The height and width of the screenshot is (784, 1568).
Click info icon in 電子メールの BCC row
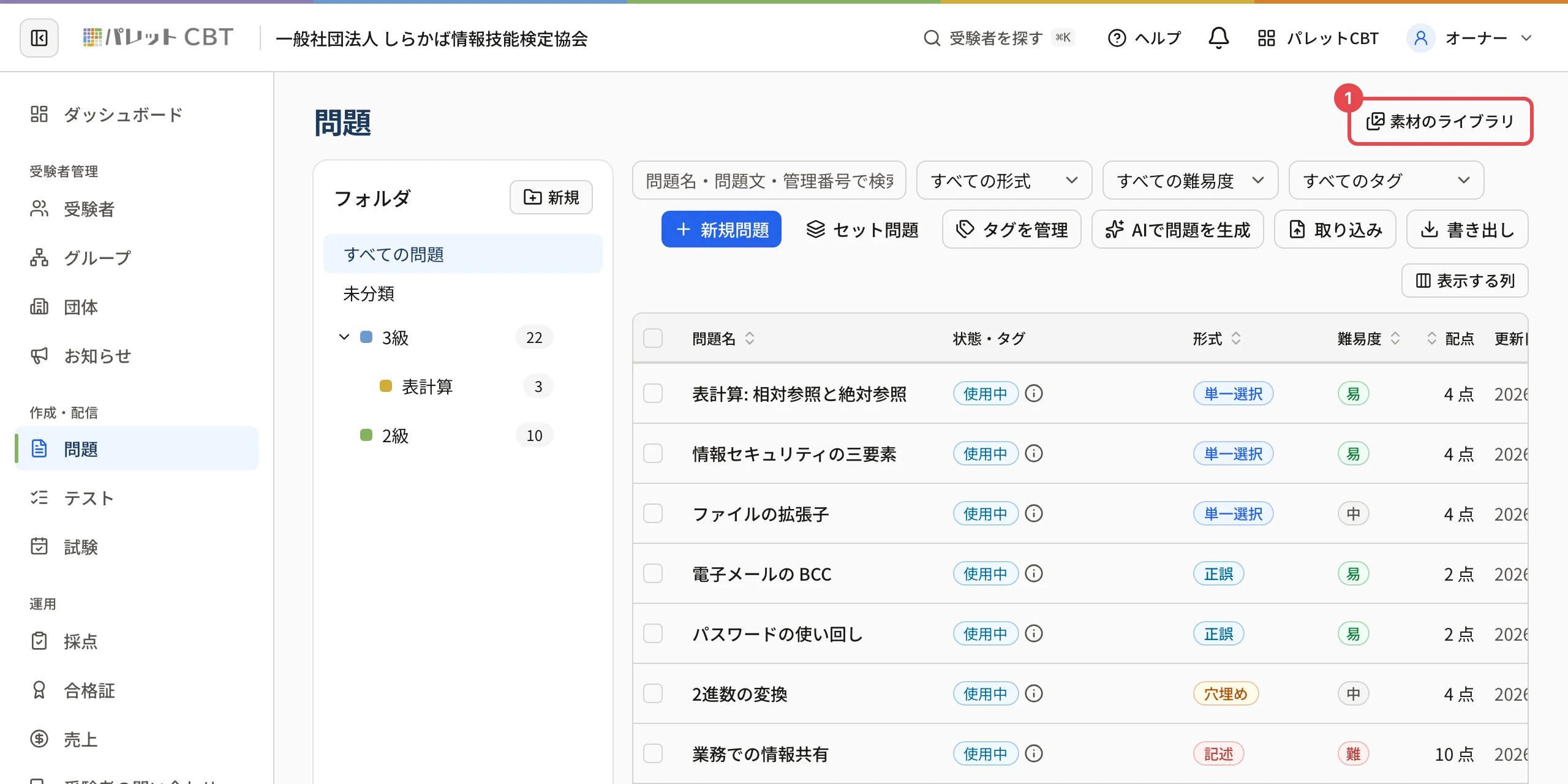(1034, 573)
